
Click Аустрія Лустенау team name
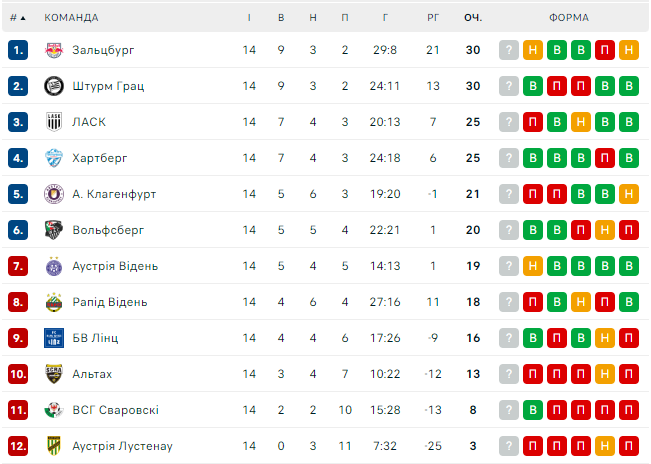(122, 446)
